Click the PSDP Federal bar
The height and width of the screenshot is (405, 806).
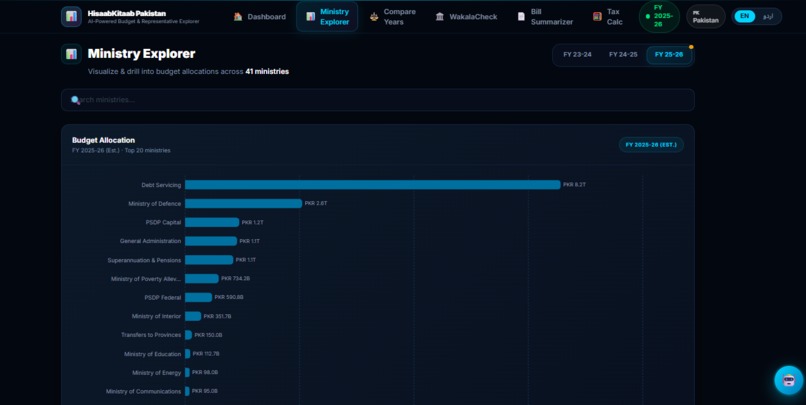198,298
